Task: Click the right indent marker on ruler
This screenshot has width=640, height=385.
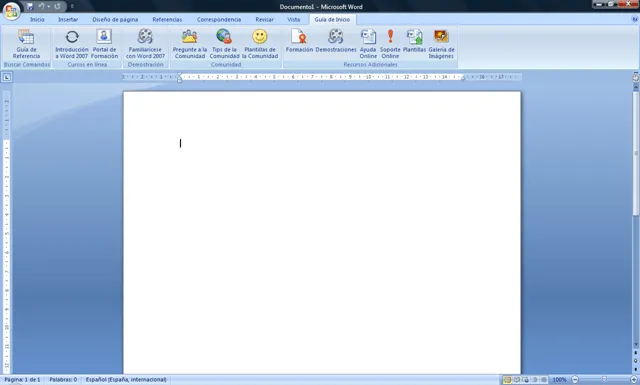Action: [463, 78]
